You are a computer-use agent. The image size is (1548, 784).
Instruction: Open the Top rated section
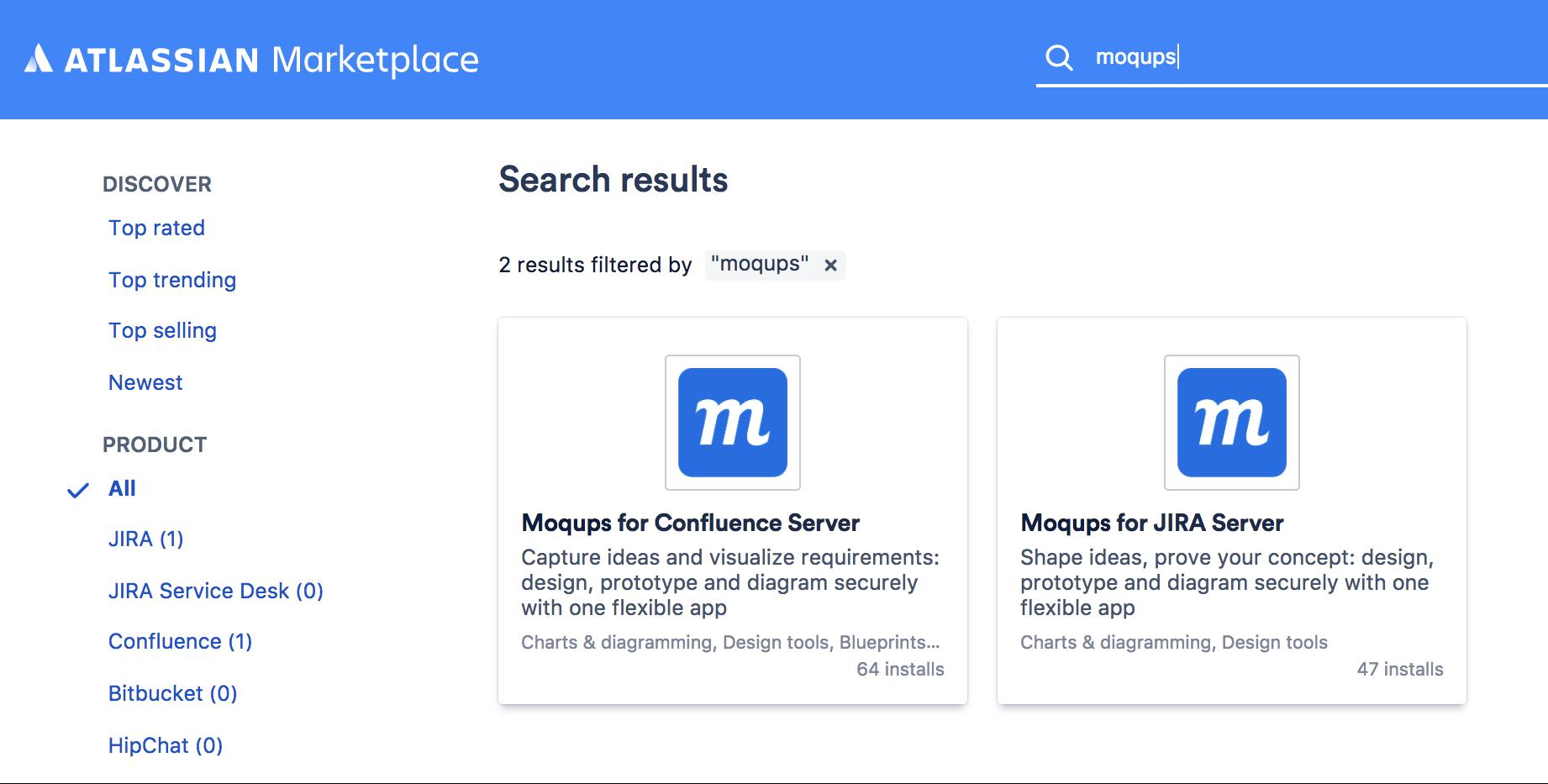(x=156, y=228)
